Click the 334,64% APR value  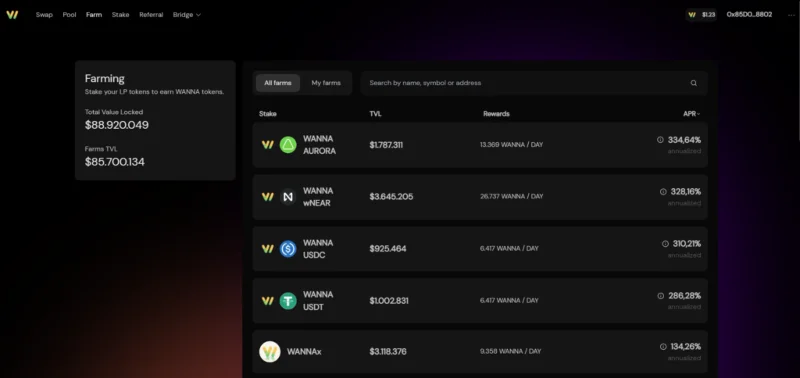pos(684,140)
